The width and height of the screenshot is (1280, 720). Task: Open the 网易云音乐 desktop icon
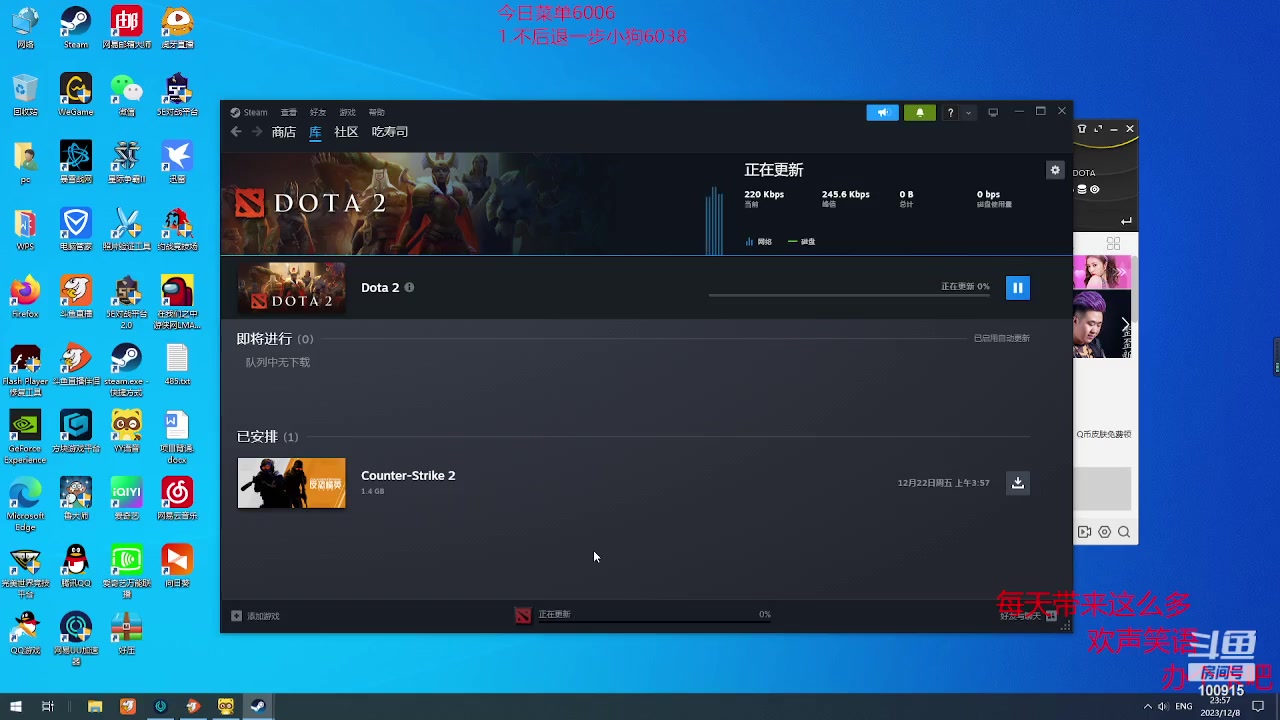pyautogui.click(x=177, y=498)
